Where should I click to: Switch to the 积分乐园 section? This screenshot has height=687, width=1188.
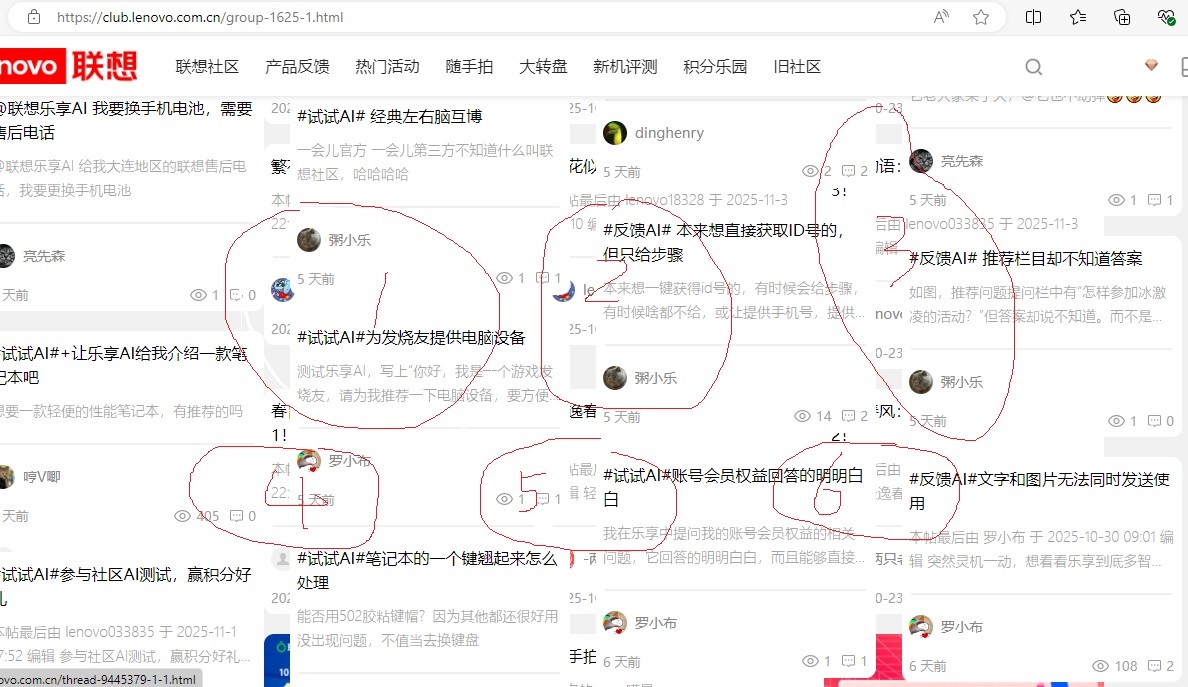[x=715, y=67]
